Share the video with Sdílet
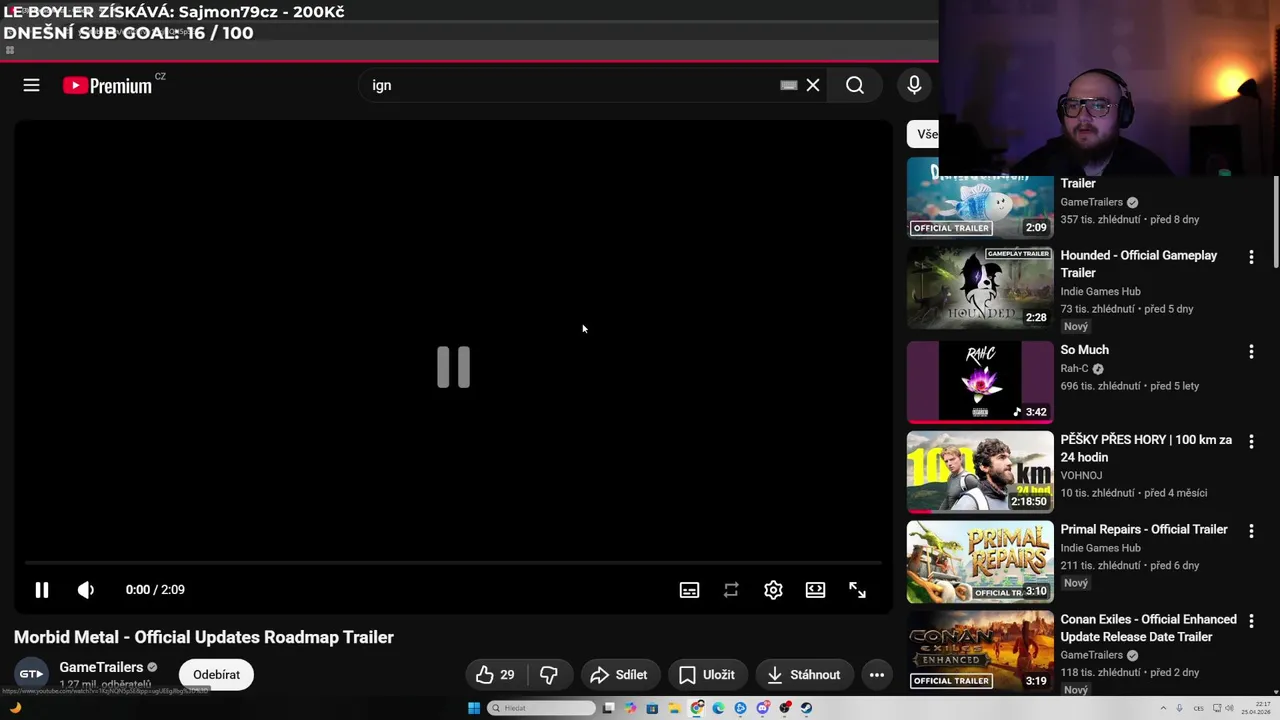 coord(619,675)
